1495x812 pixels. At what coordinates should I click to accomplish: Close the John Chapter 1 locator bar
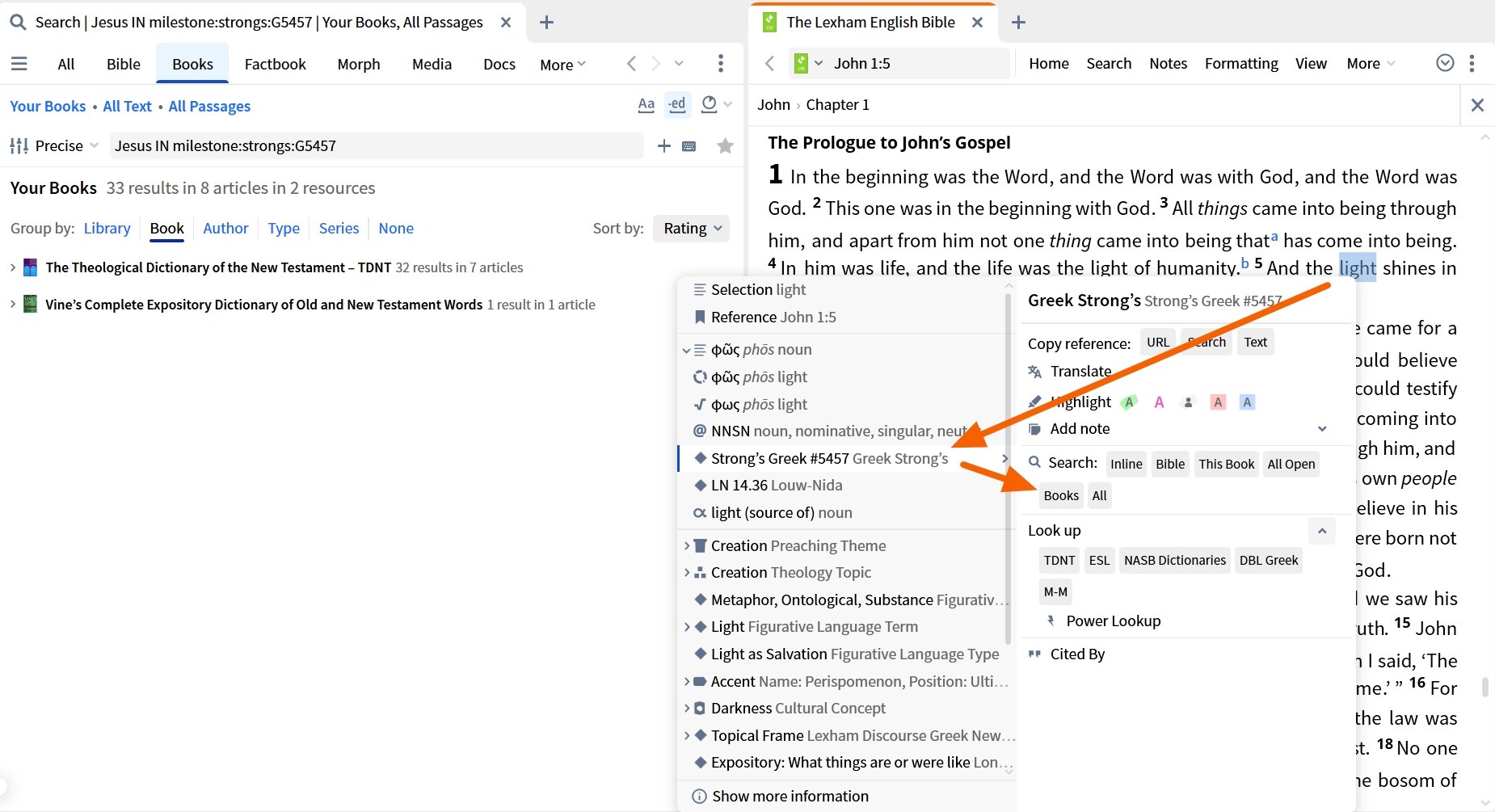[x=1477, y=105]
